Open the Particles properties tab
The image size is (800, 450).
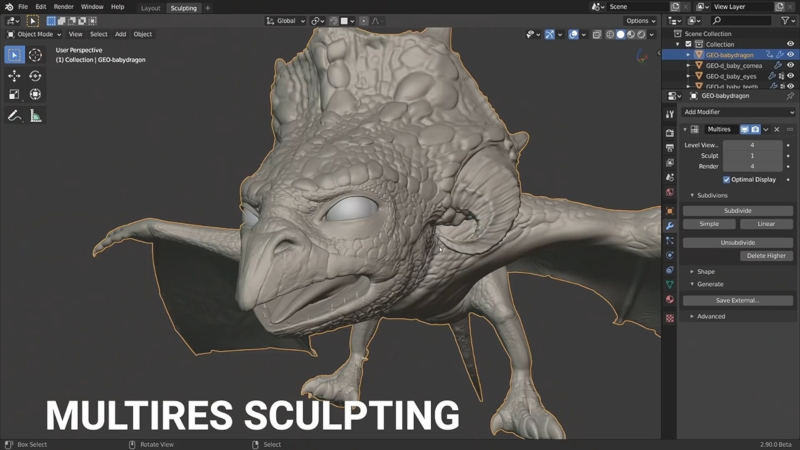point(670,240)
